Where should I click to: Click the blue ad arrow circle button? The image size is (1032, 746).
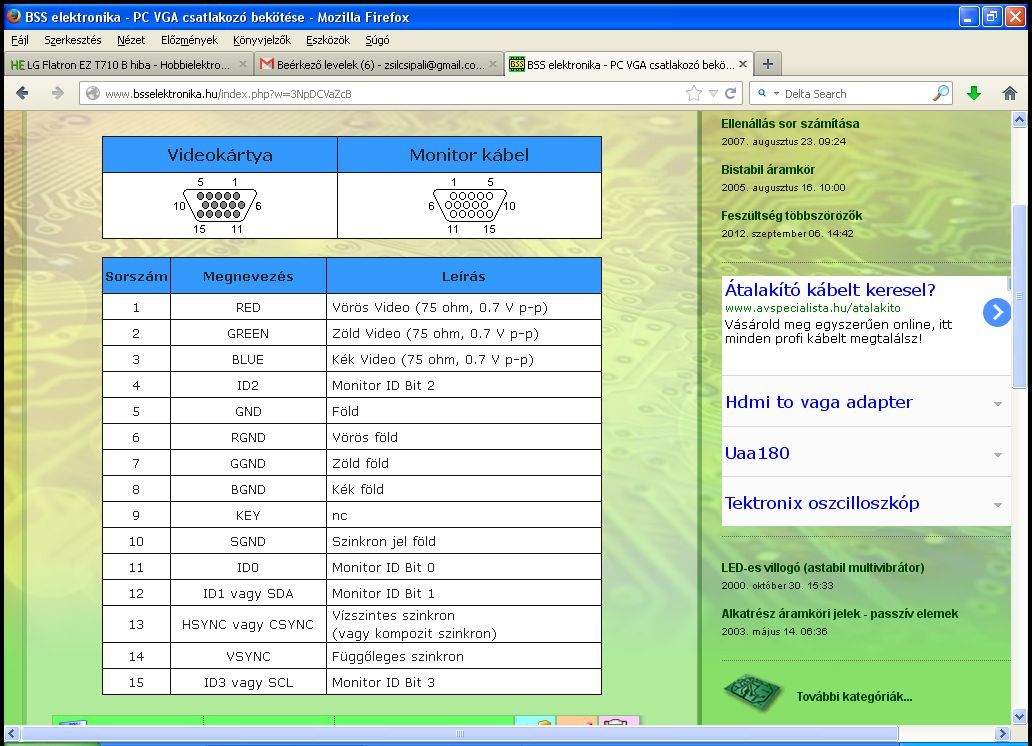point(997,312)
